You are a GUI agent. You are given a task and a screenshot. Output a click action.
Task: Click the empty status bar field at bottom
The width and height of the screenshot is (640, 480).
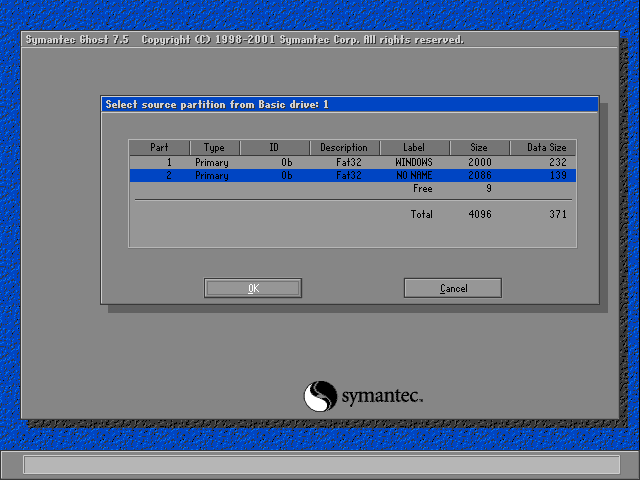[322, 464]
